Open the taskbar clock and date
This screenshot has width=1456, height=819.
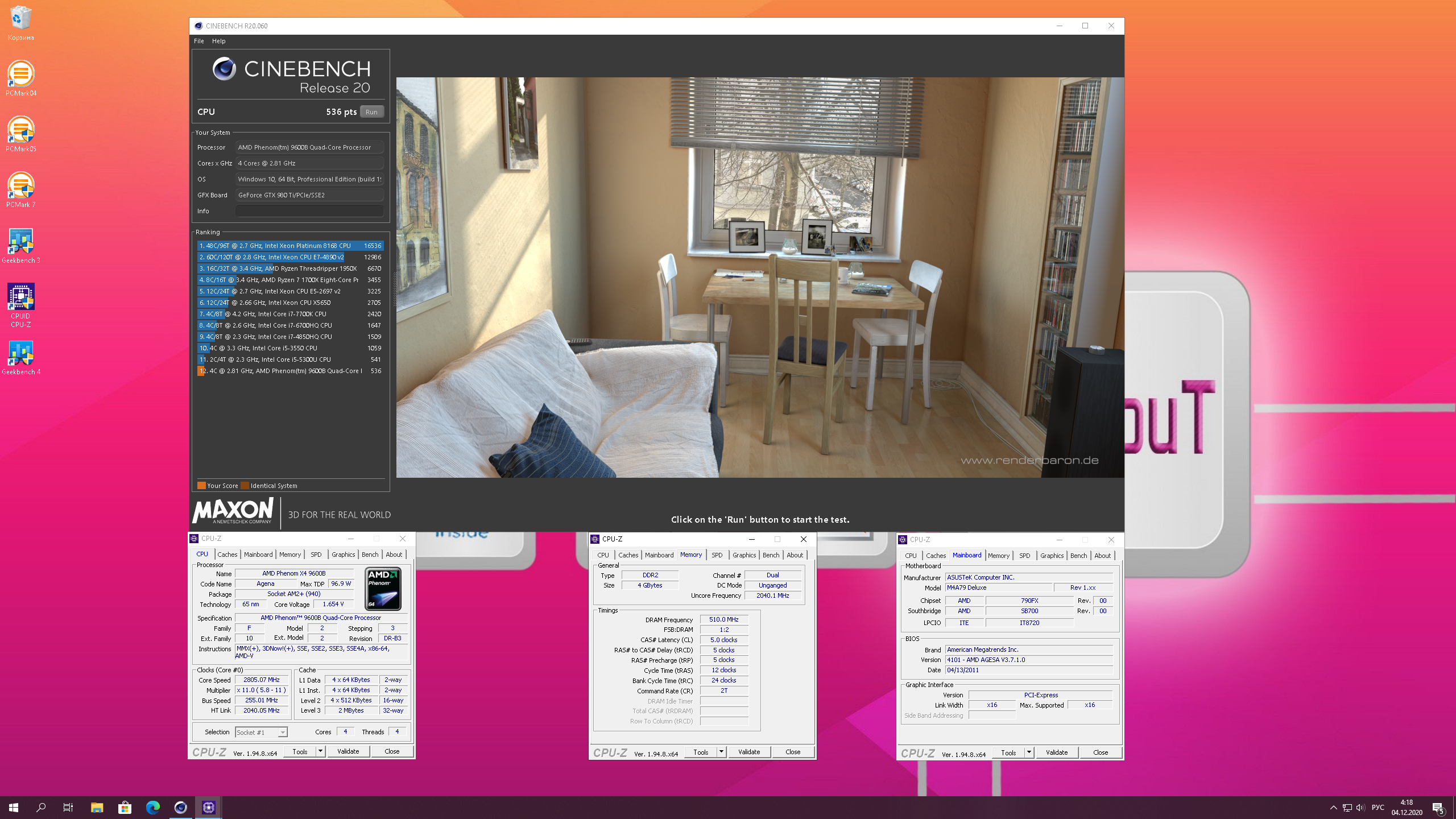click(x=1407, y=808)
